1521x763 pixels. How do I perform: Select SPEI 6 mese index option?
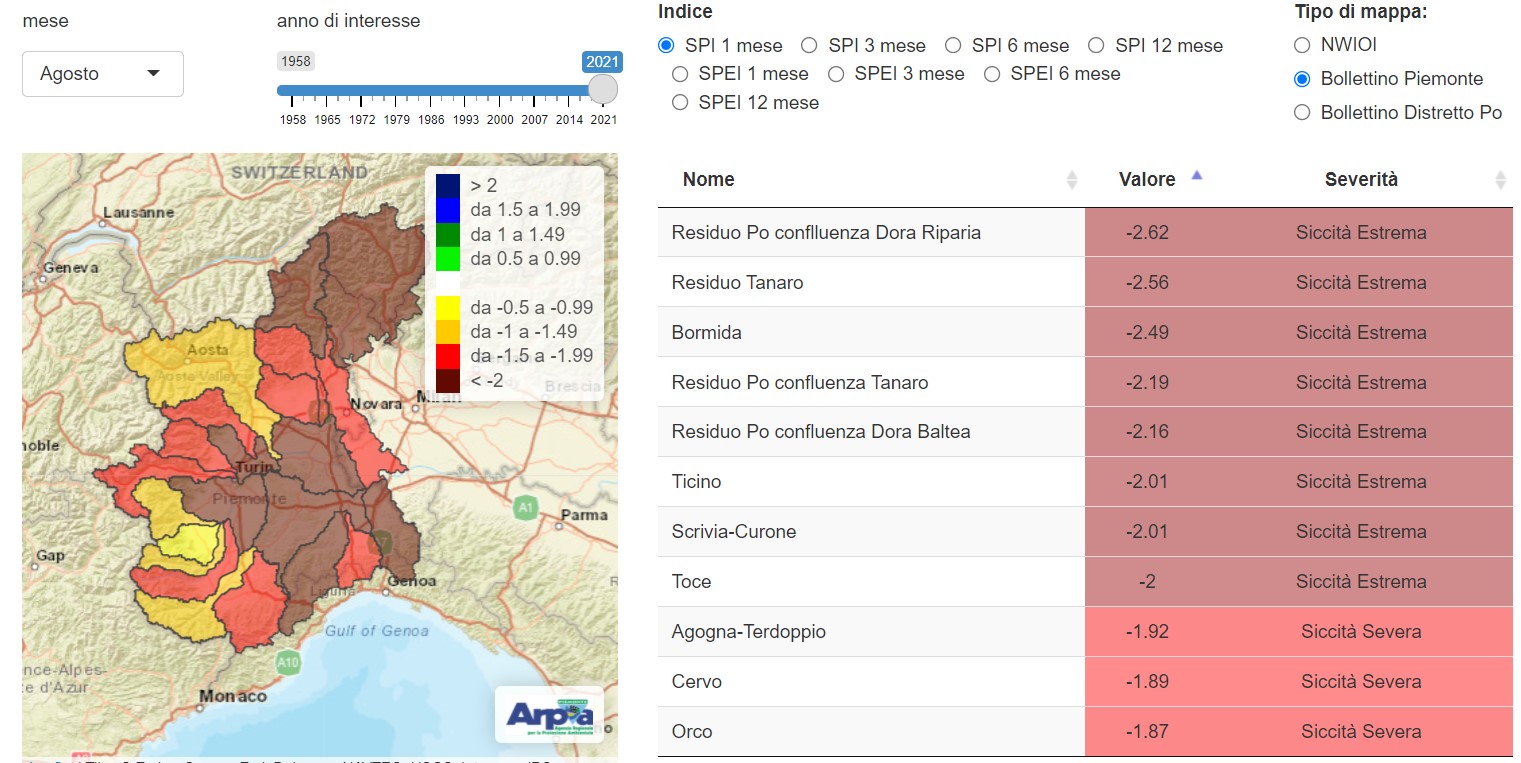pos(992,74)
